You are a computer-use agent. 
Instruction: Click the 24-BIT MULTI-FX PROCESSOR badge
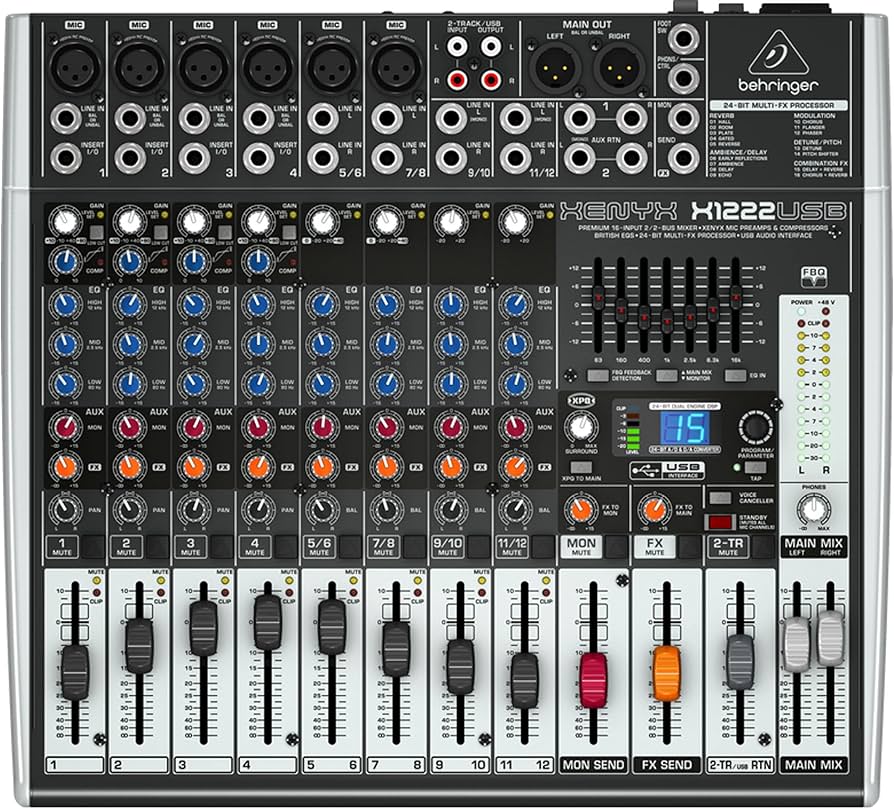point(779,105)
